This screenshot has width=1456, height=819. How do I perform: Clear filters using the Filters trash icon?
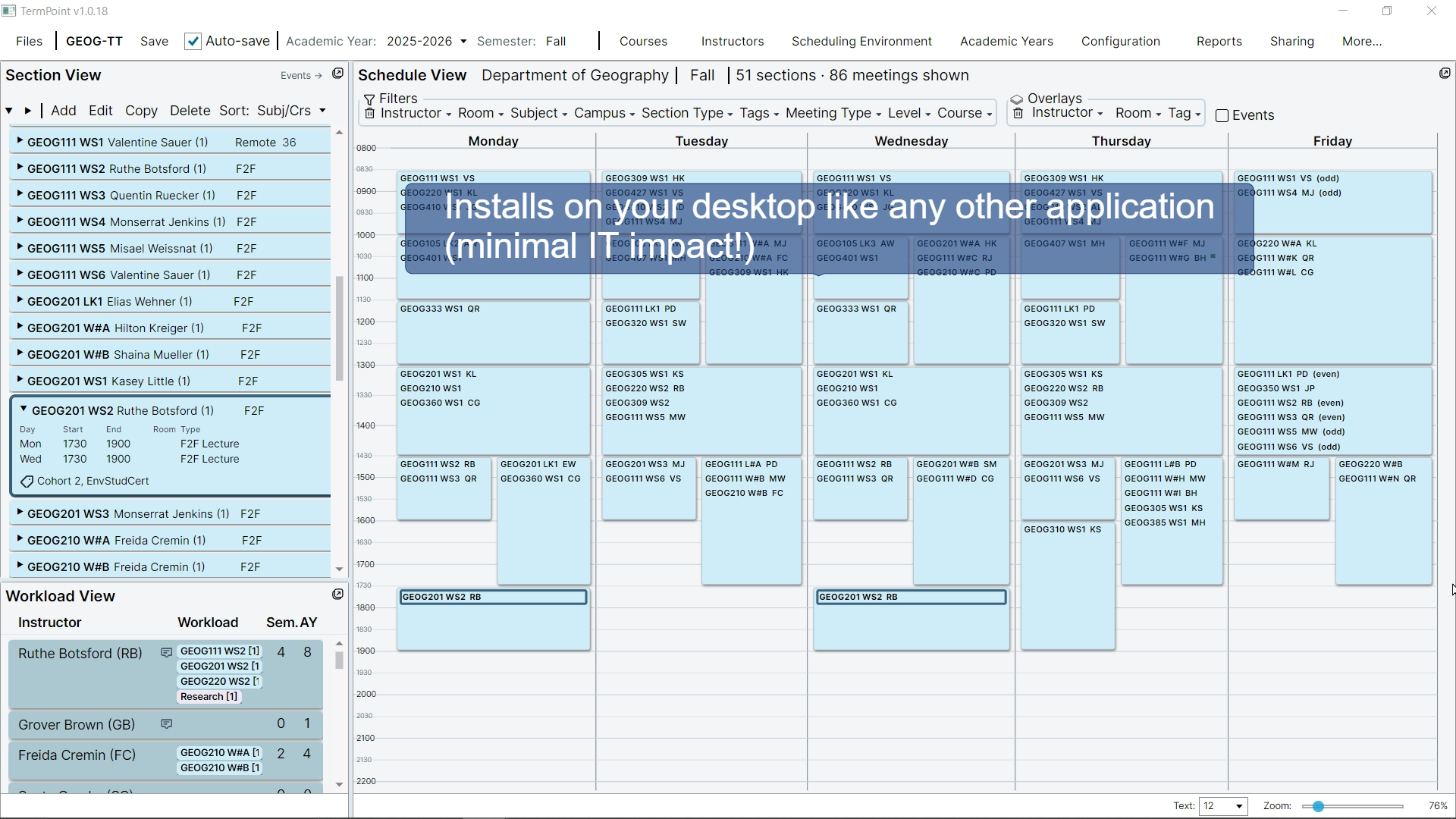click(x=369, y=114)
